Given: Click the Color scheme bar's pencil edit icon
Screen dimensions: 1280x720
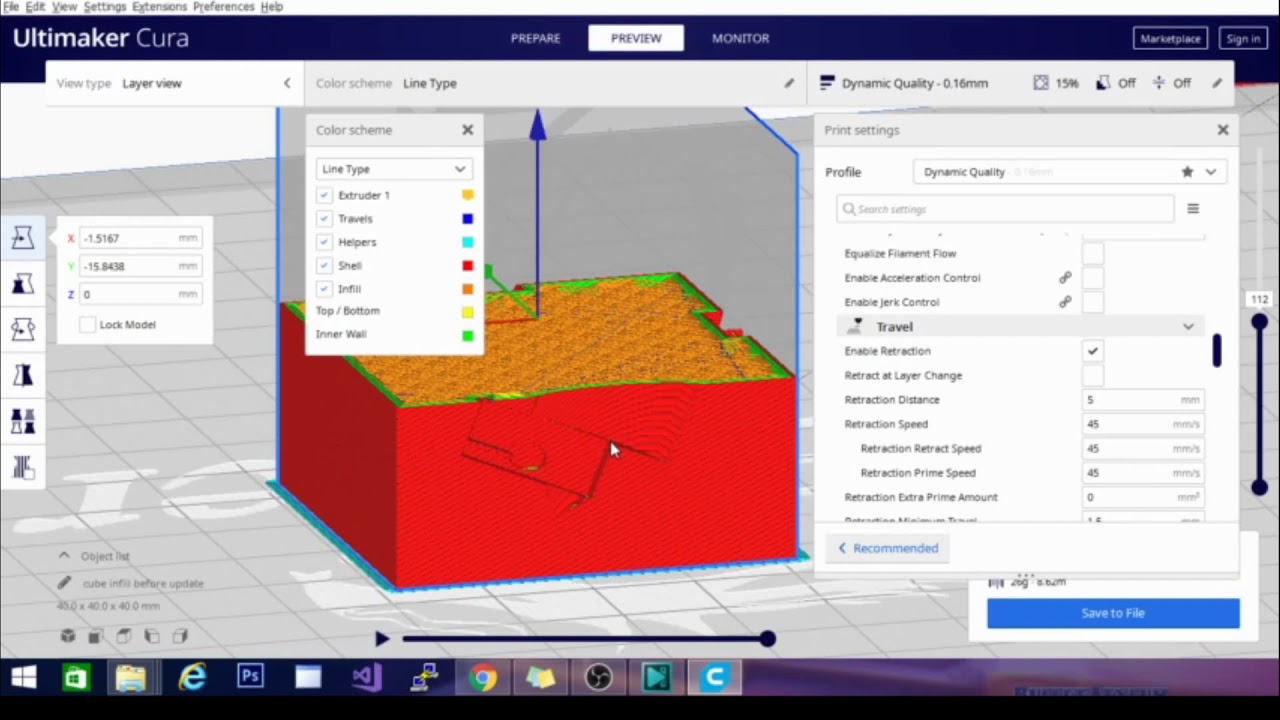Looking at the screenshot, I should 789,83.
